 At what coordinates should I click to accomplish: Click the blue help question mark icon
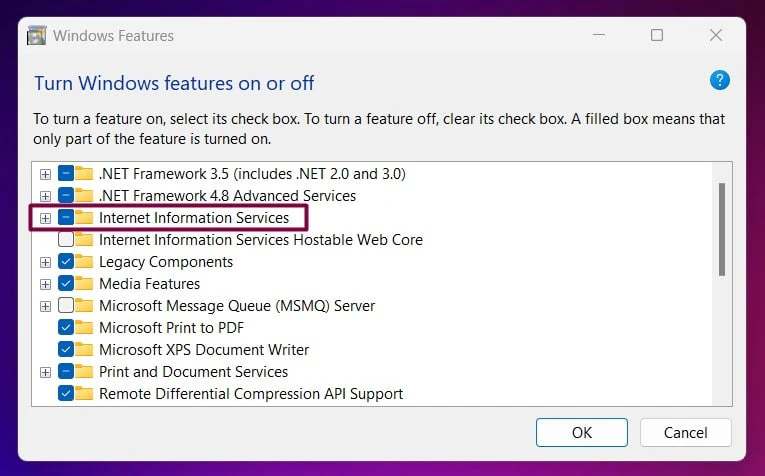[x=720, y=80]
